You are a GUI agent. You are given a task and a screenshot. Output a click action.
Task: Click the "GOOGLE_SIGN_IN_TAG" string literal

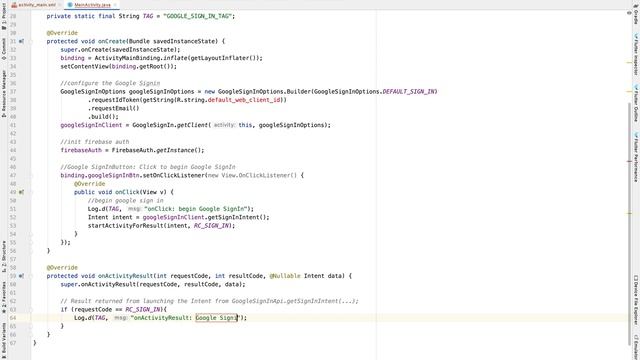pos(197,16)
